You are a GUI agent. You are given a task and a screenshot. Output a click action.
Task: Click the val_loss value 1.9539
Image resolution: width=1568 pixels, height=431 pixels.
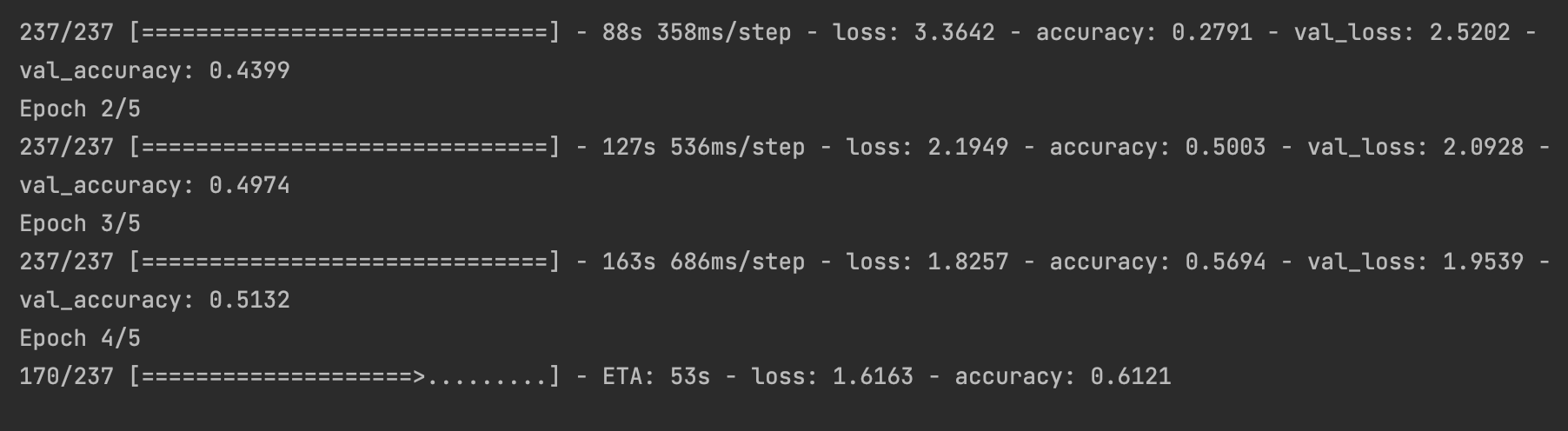pos(1483,262)
